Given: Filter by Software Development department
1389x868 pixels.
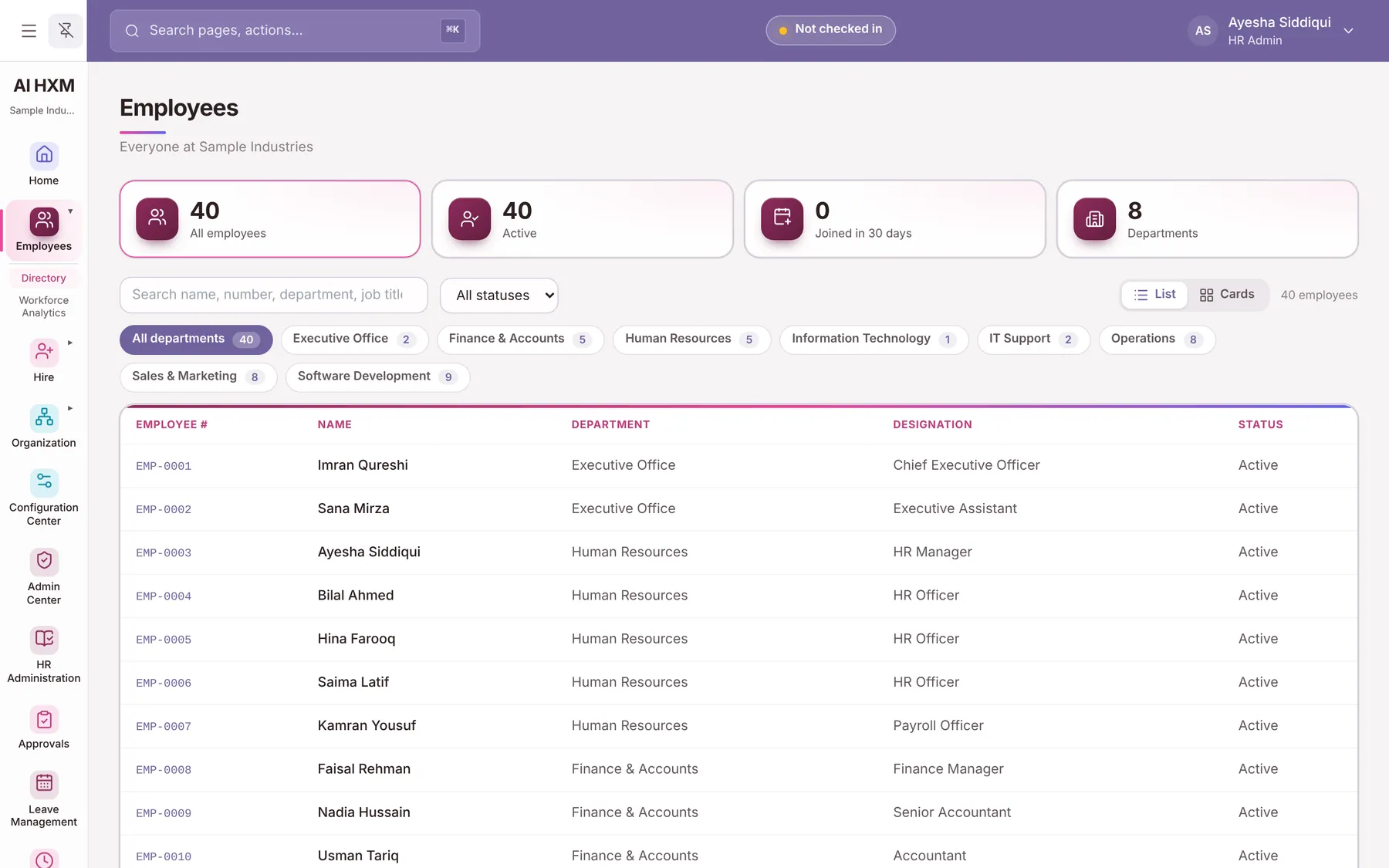Looking at the screenshot, I should click(x=377, y=377).
